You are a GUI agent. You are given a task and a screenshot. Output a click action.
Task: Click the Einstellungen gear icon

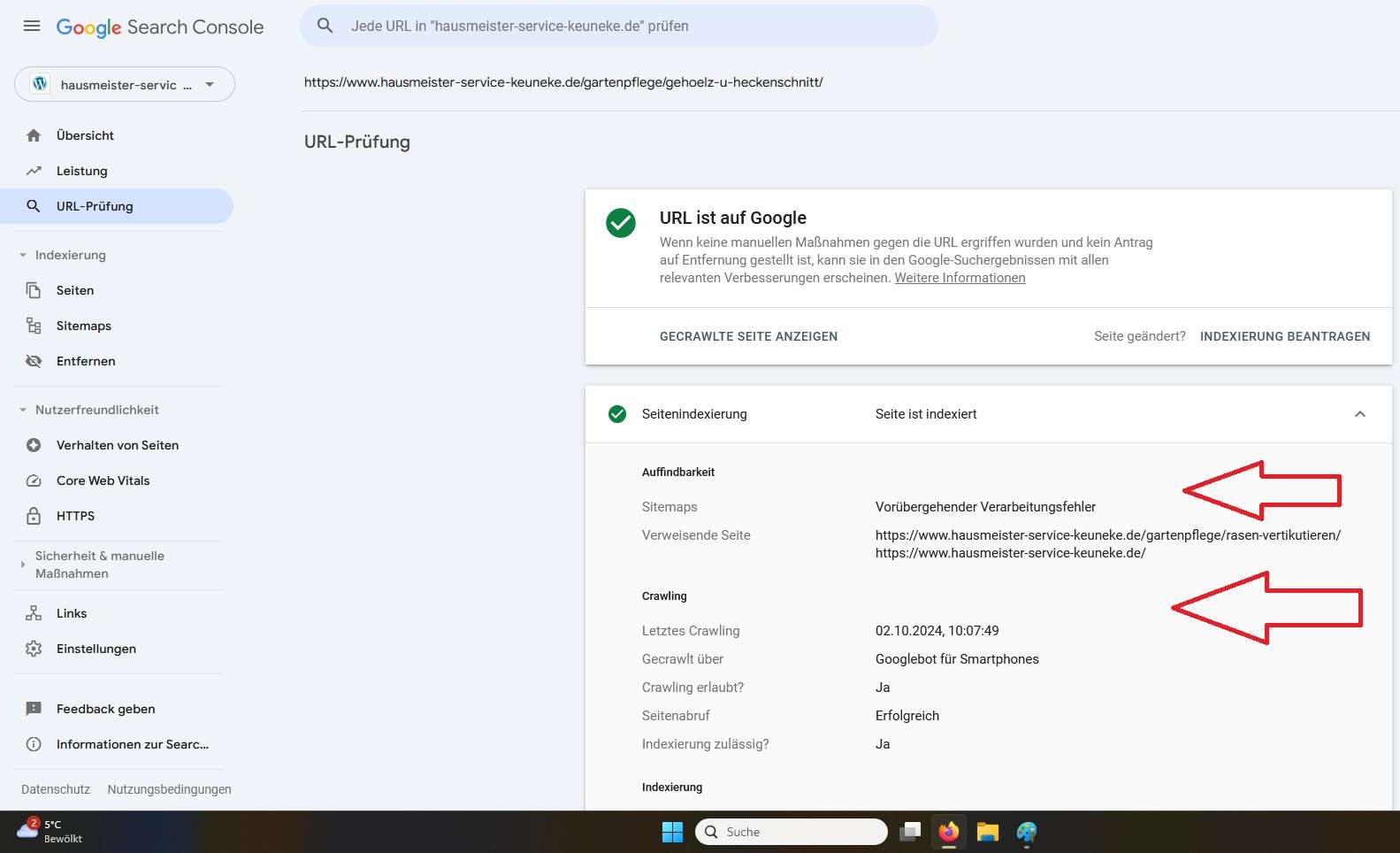(34, 649)
